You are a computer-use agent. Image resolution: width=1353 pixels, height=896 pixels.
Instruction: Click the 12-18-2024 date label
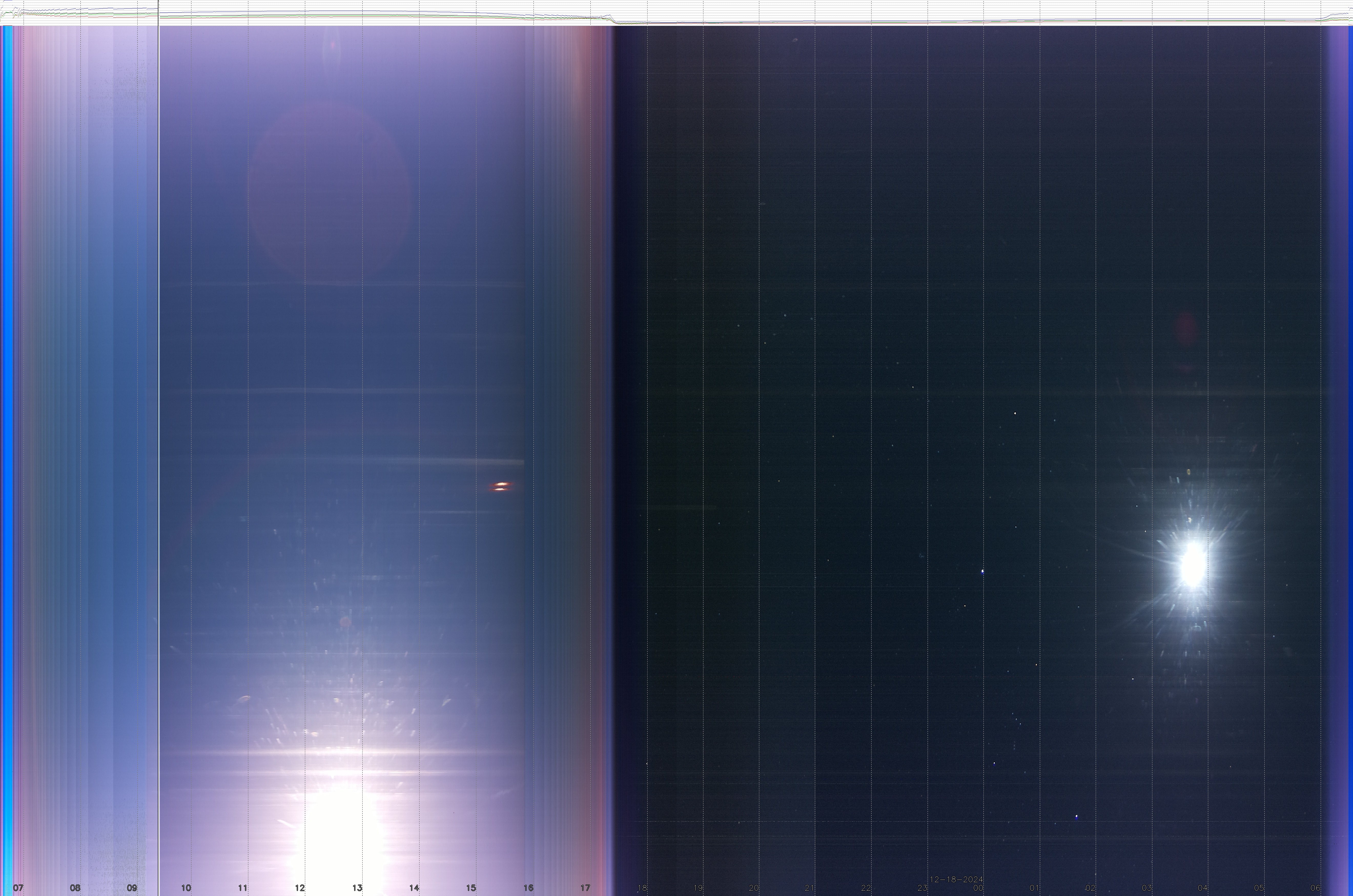[x=957, y=879]
